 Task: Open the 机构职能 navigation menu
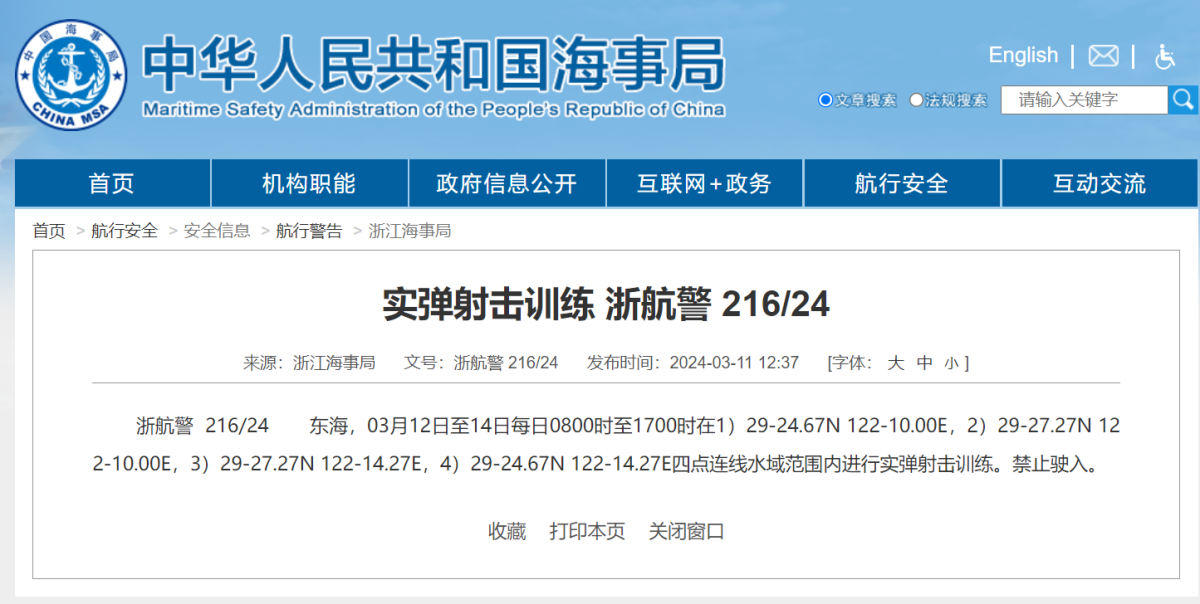coord(309,183)
